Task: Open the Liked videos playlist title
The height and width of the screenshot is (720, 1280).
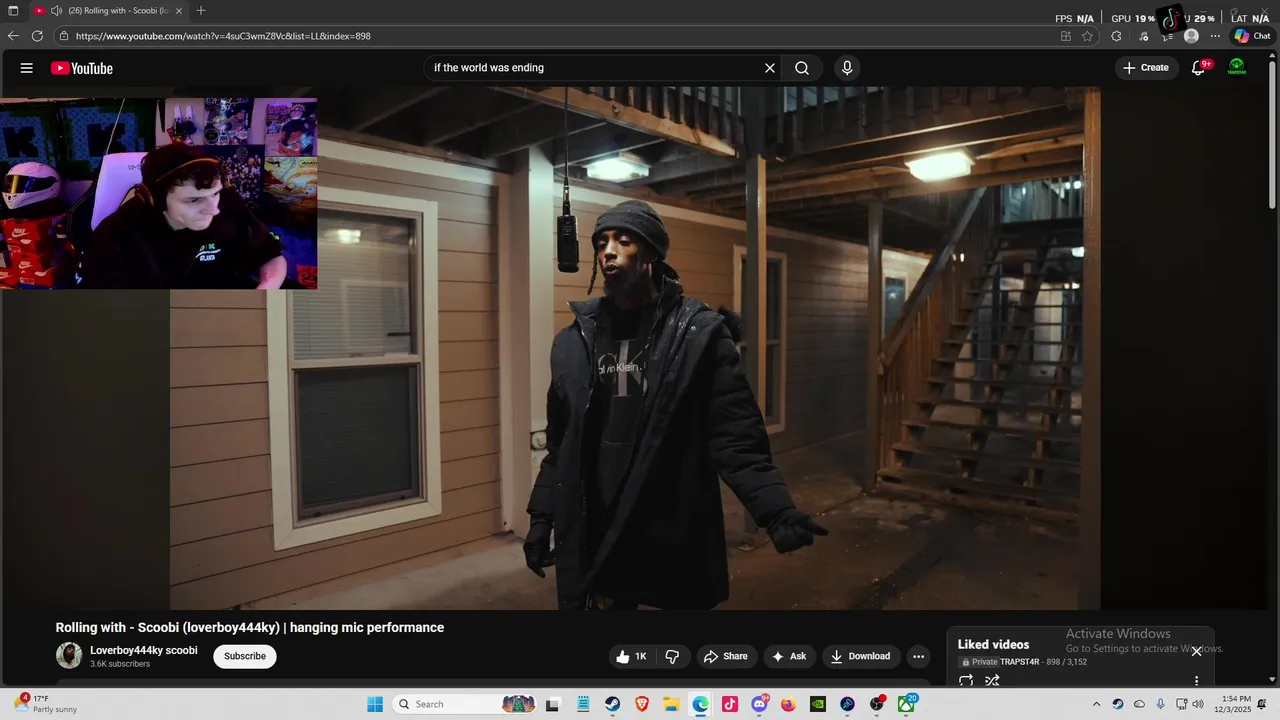Action: [993, 644]
